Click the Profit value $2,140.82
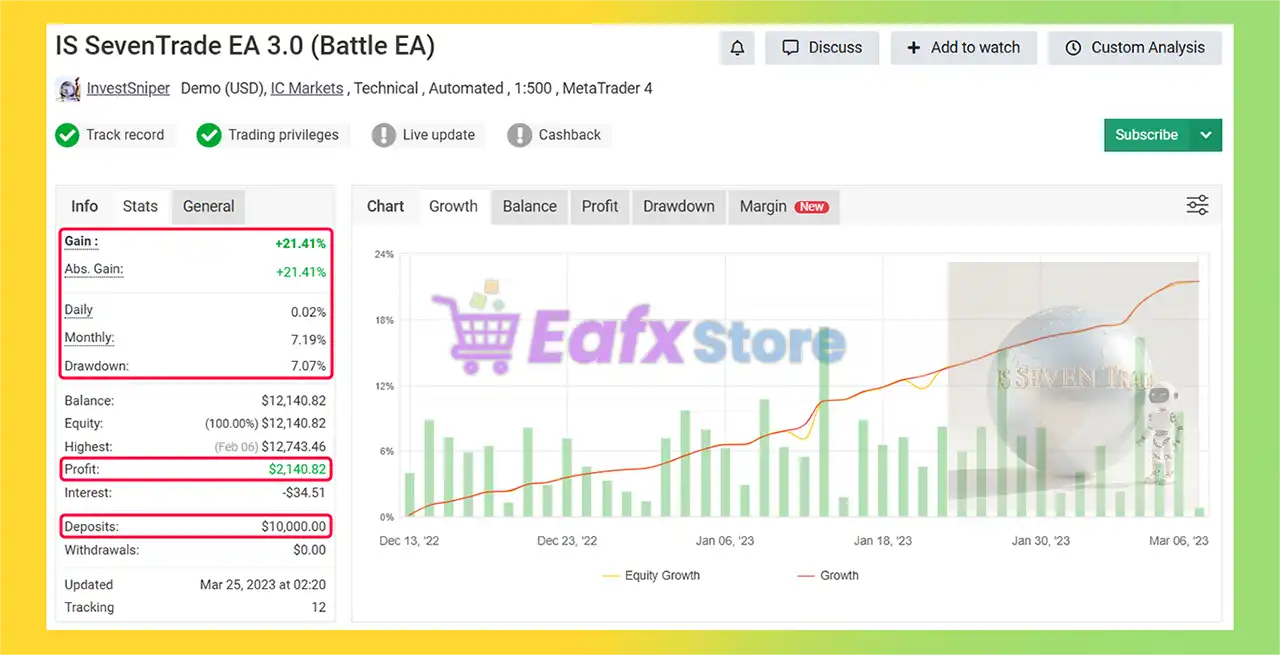Image resolution: width=1280 pixels, height=655 pixels. pyautogui.click(x=297, y=469)
